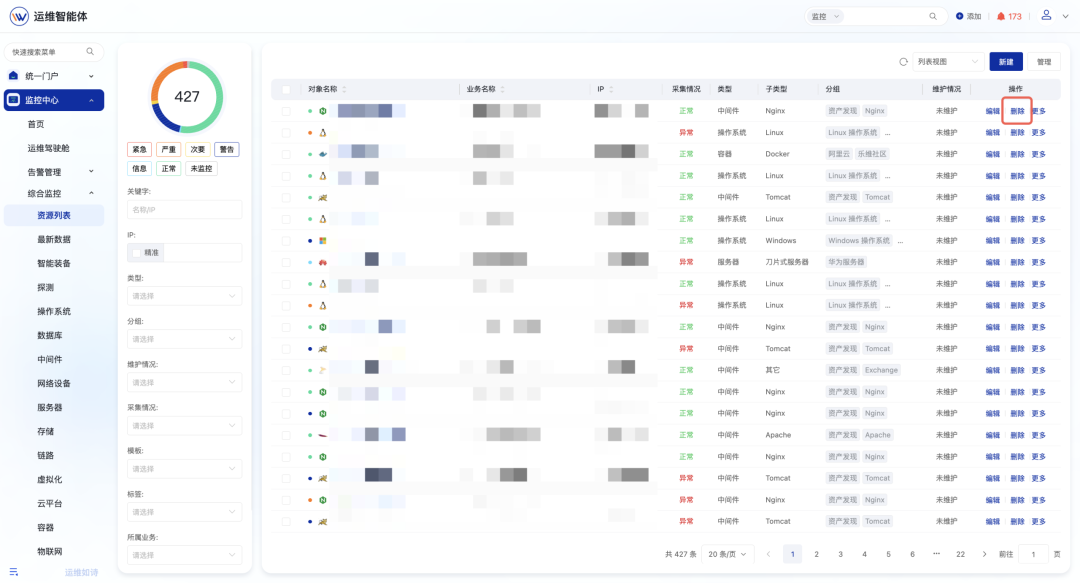Sort by 对象名称 using its sort arrows
The image size is (1080, 583).
[x=344, y=89]
